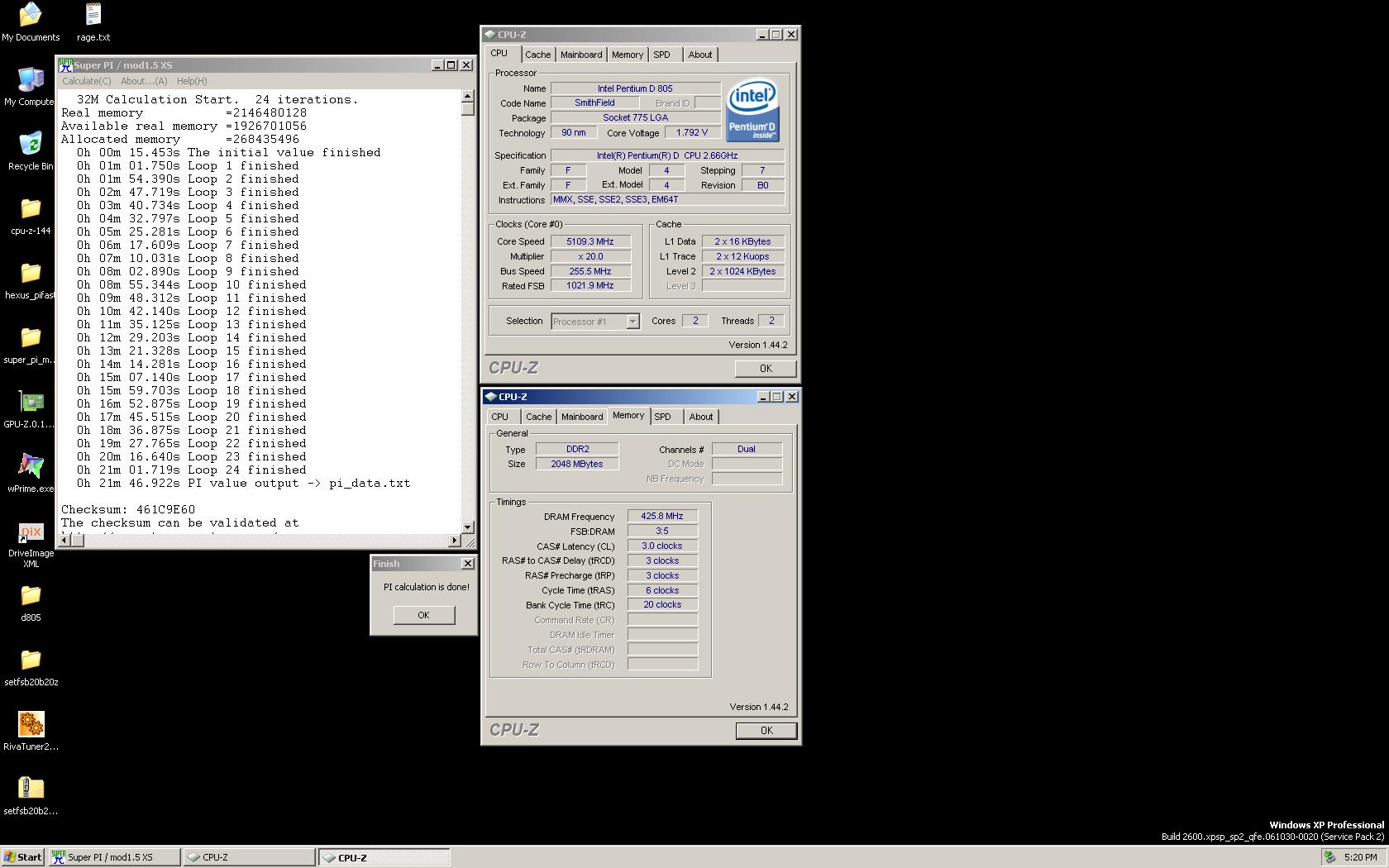This screenshot has height=868, width=1389.
Task: Launch the DriveImage XML shortcut
Action: click(31, 544)
